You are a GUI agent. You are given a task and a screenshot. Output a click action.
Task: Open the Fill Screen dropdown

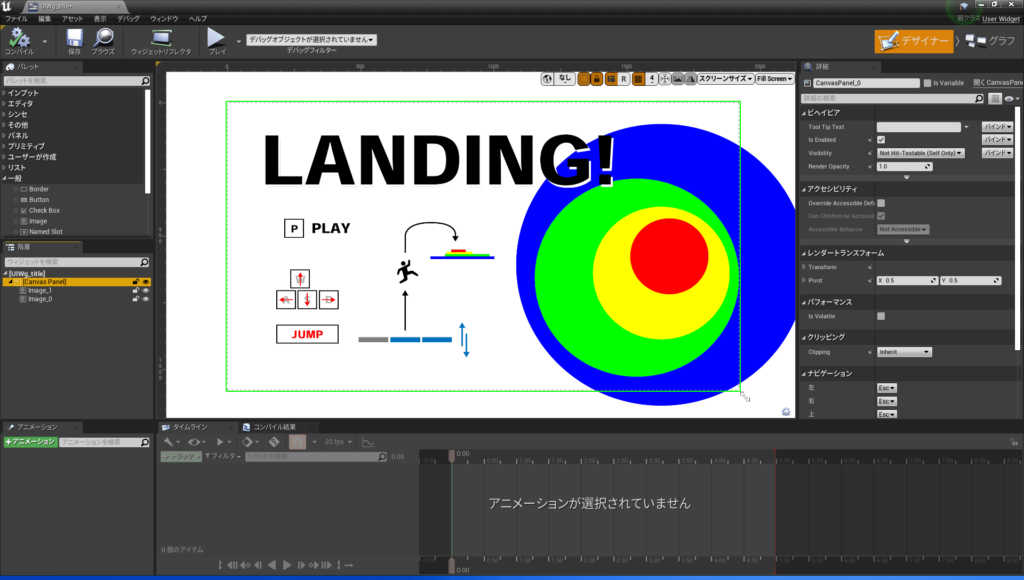point(775,78)
